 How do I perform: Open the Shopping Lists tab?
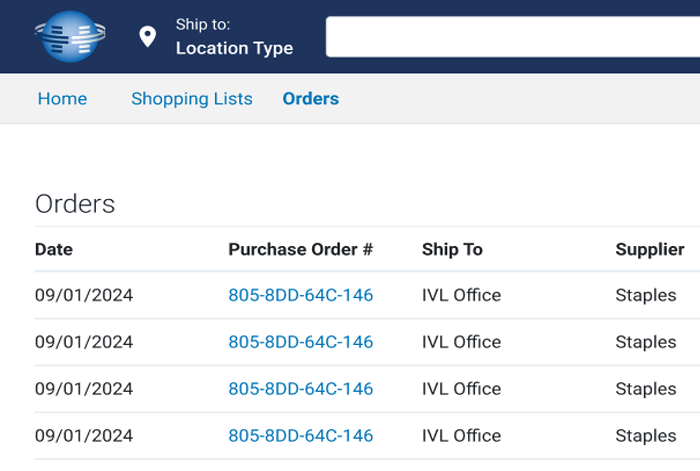[x=192, y=99]
